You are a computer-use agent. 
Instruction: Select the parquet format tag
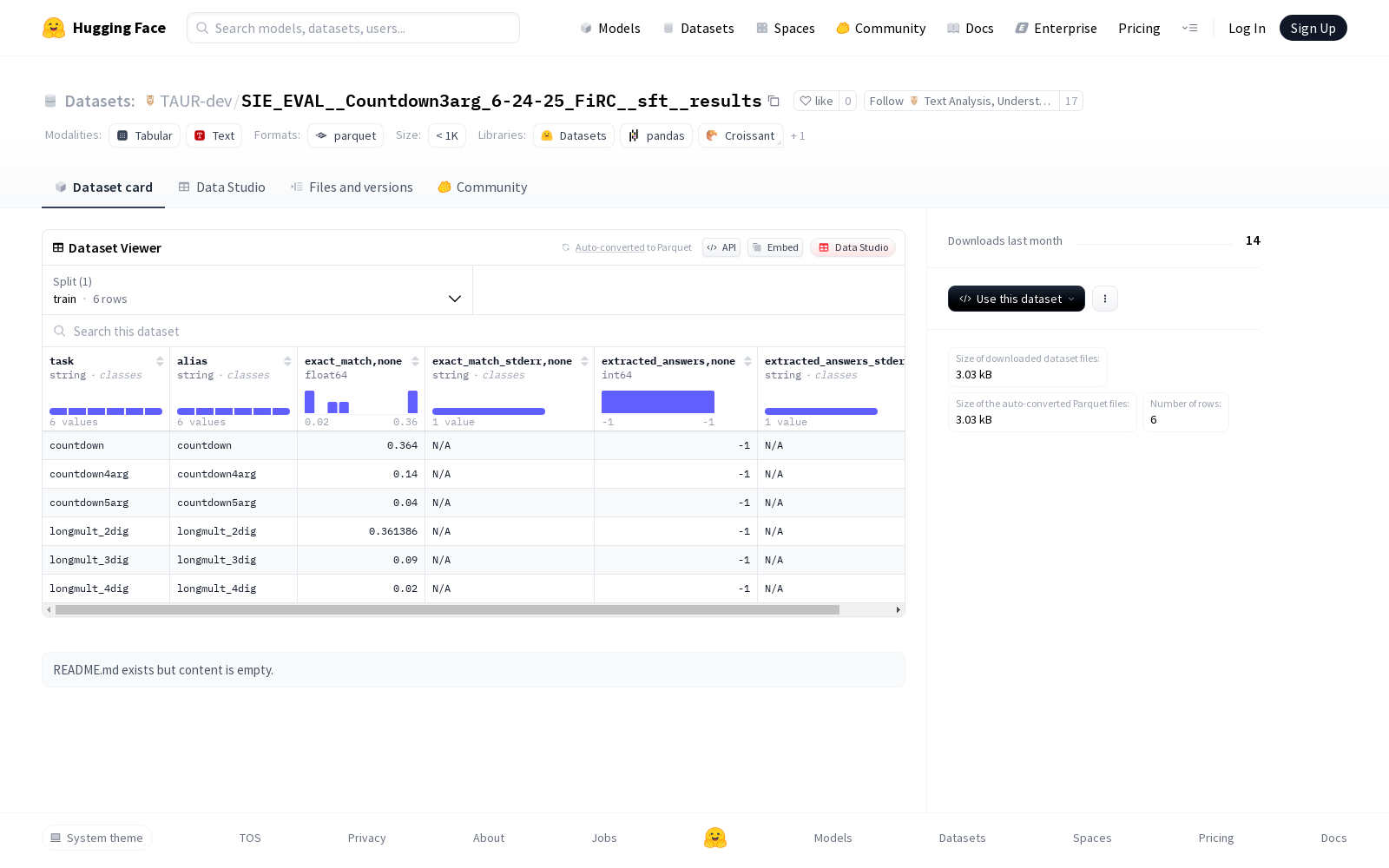point(346,136)
